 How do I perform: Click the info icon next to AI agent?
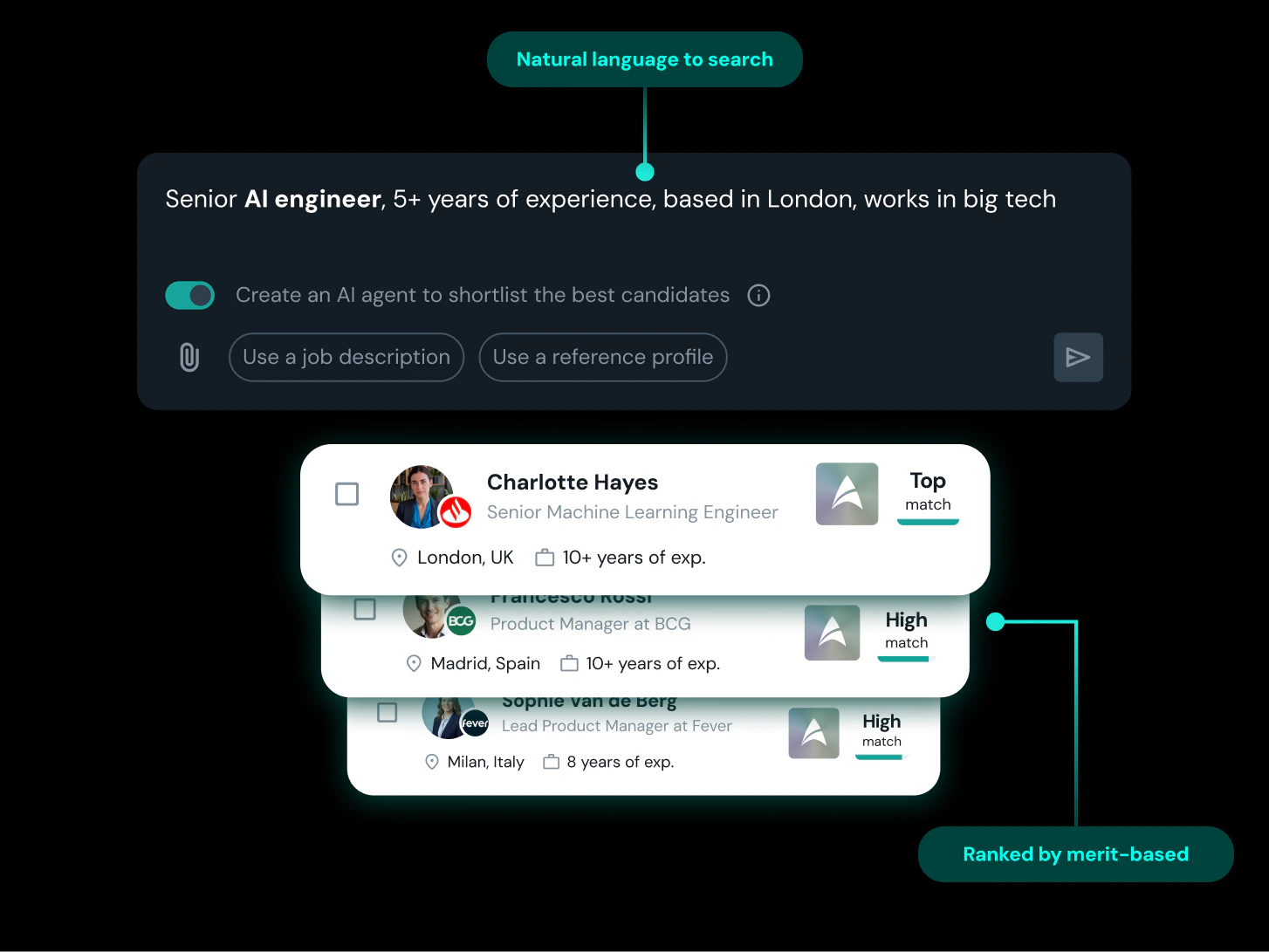coord(758,295)
